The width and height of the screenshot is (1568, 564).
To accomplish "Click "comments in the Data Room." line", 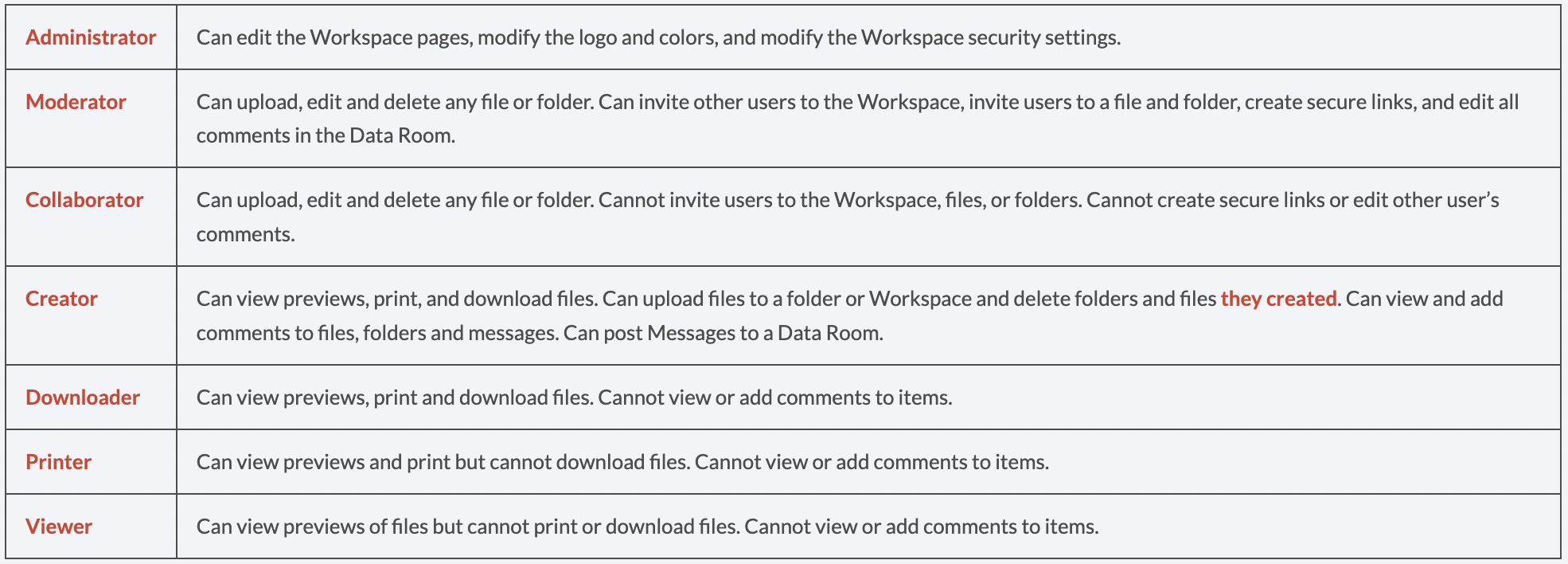I will 326,135.
